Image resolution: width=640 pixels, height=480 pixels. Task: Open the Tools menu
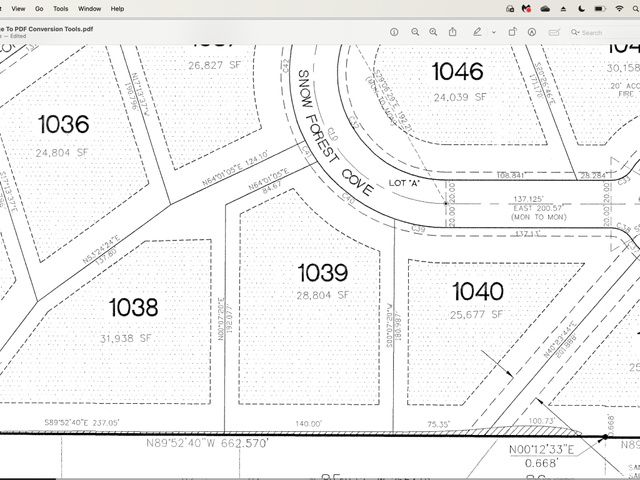click(61, 8)
